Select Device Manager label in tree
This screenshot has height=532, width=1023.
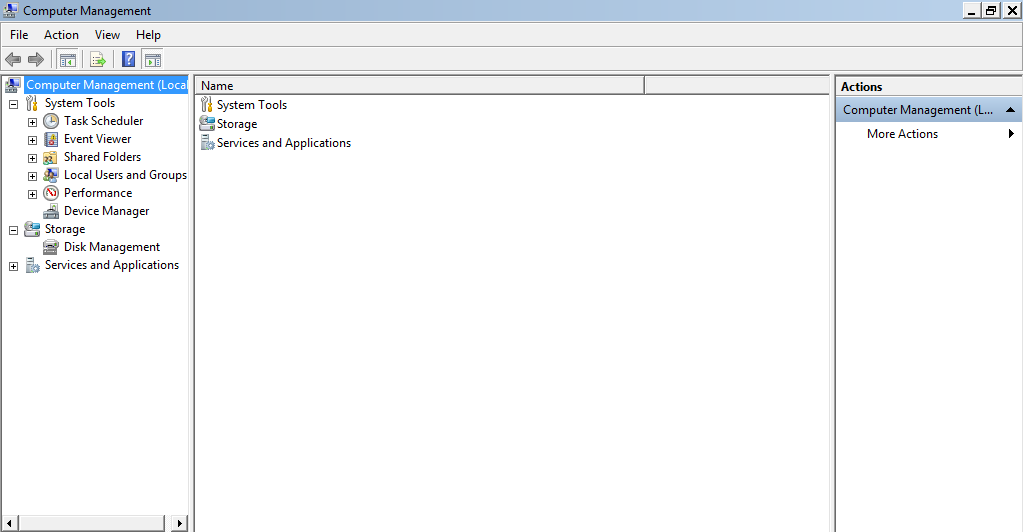(x=106, y=211)
